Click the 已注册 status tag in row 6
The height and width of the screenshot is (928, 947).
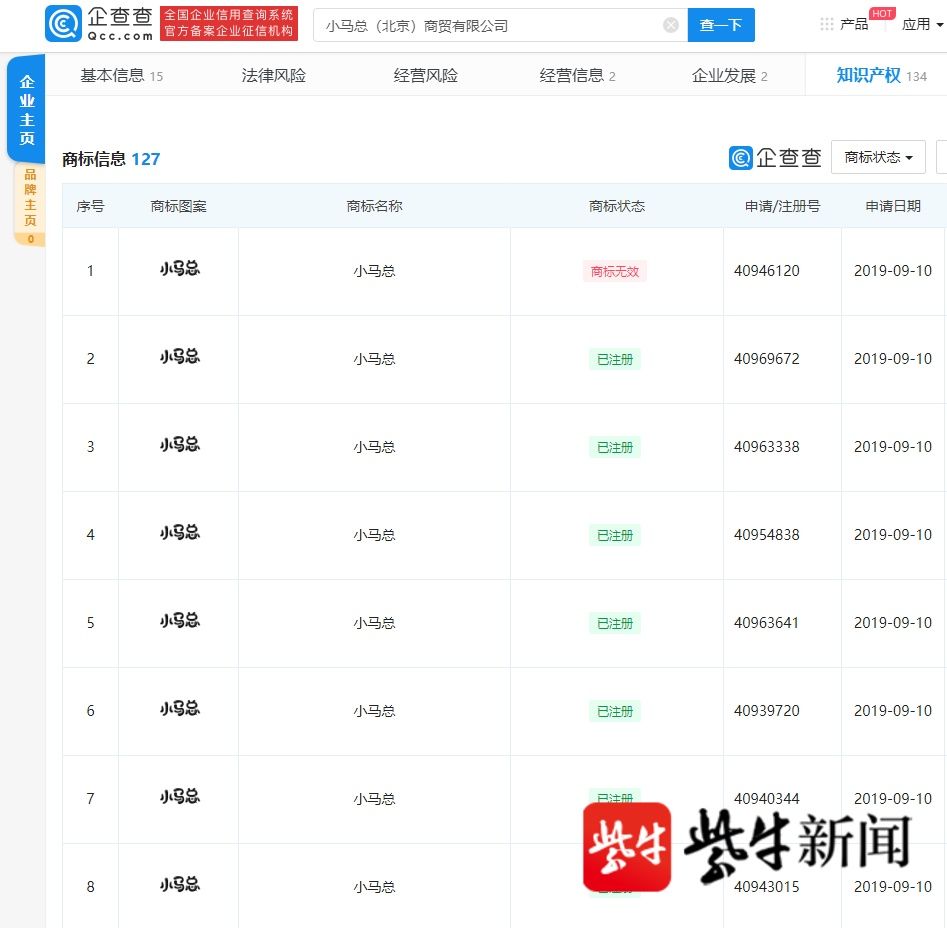pyautogui.click(x=615, y=711)
